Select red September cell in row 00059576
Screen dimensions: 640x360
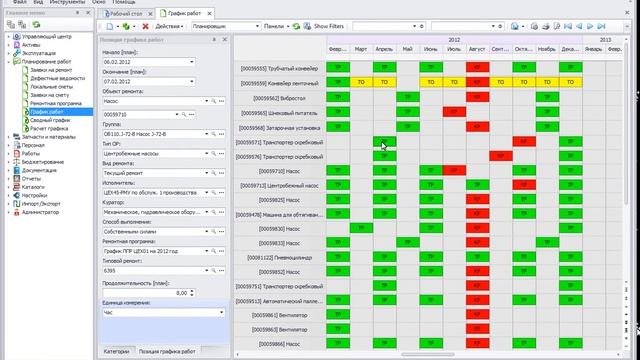tap(501, 156)
